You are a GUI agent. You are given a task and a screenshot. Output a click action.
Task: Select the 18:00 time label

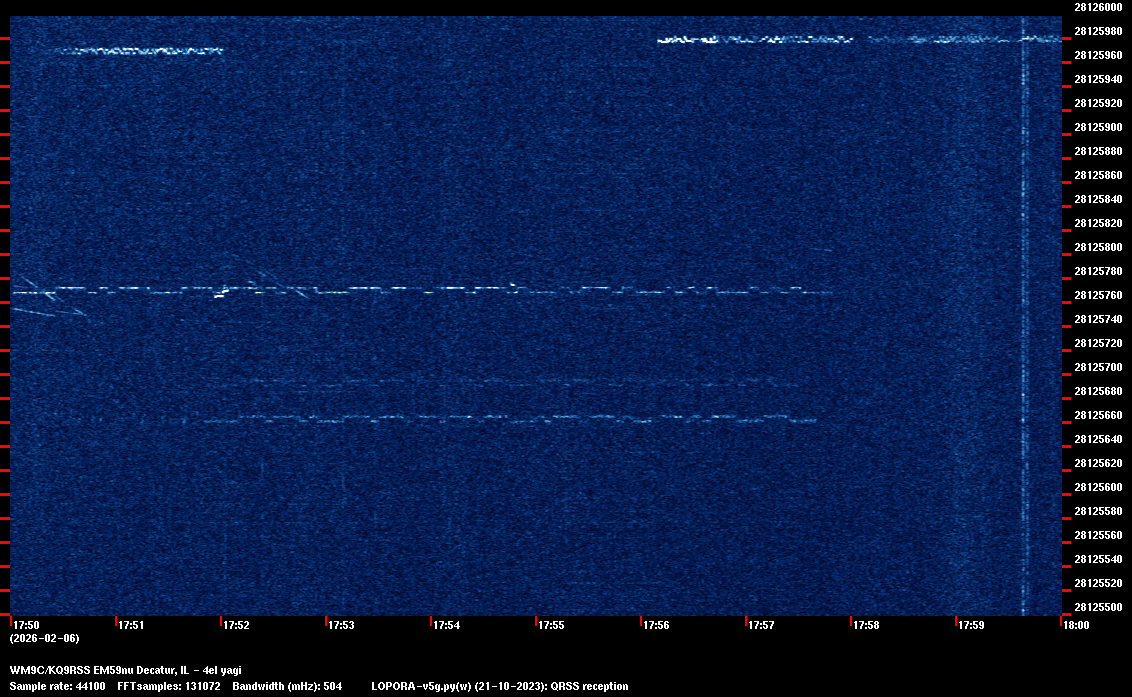point(1076,625)
